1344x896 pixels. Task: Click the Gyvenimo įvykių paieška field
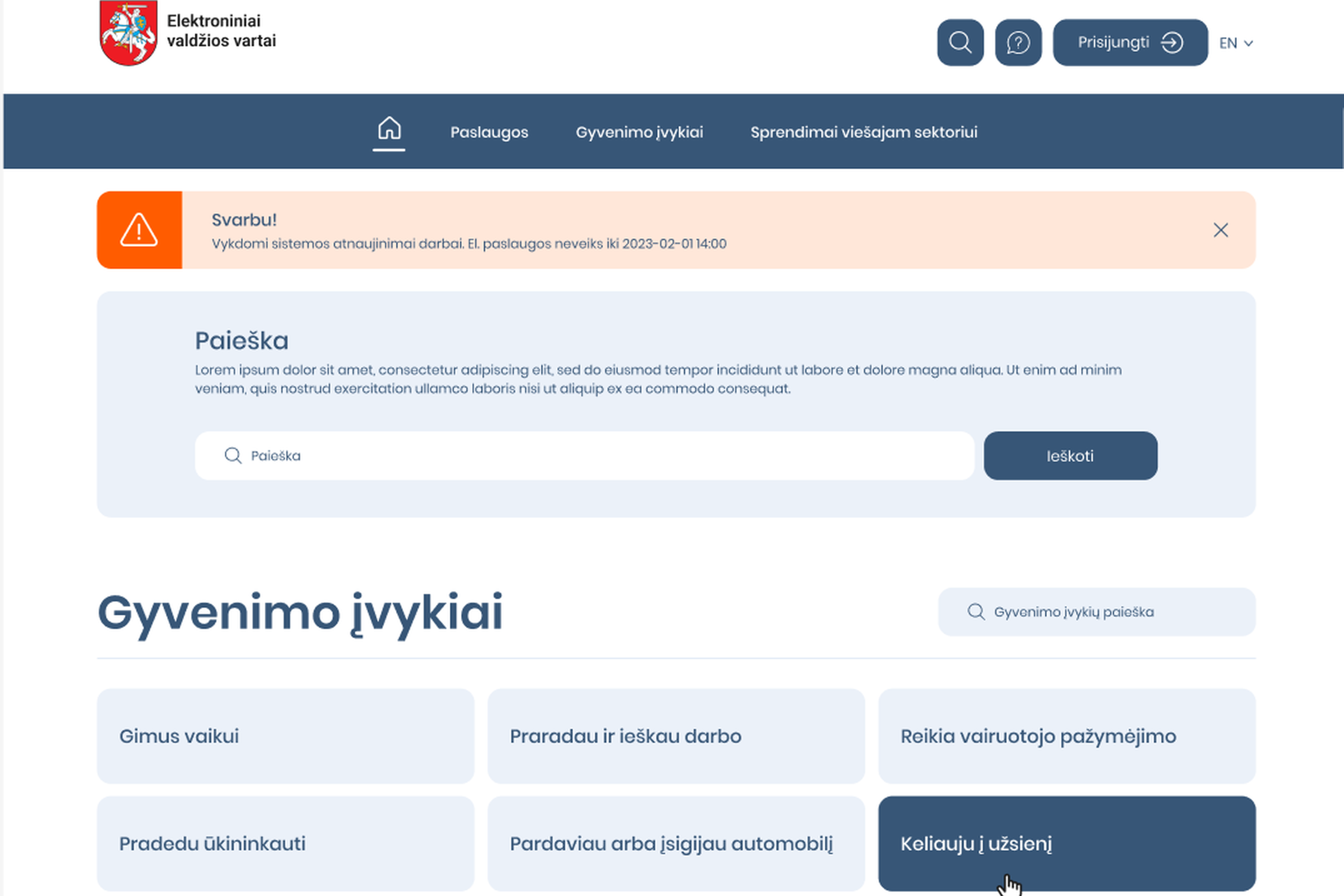[x=1096, y=612]
